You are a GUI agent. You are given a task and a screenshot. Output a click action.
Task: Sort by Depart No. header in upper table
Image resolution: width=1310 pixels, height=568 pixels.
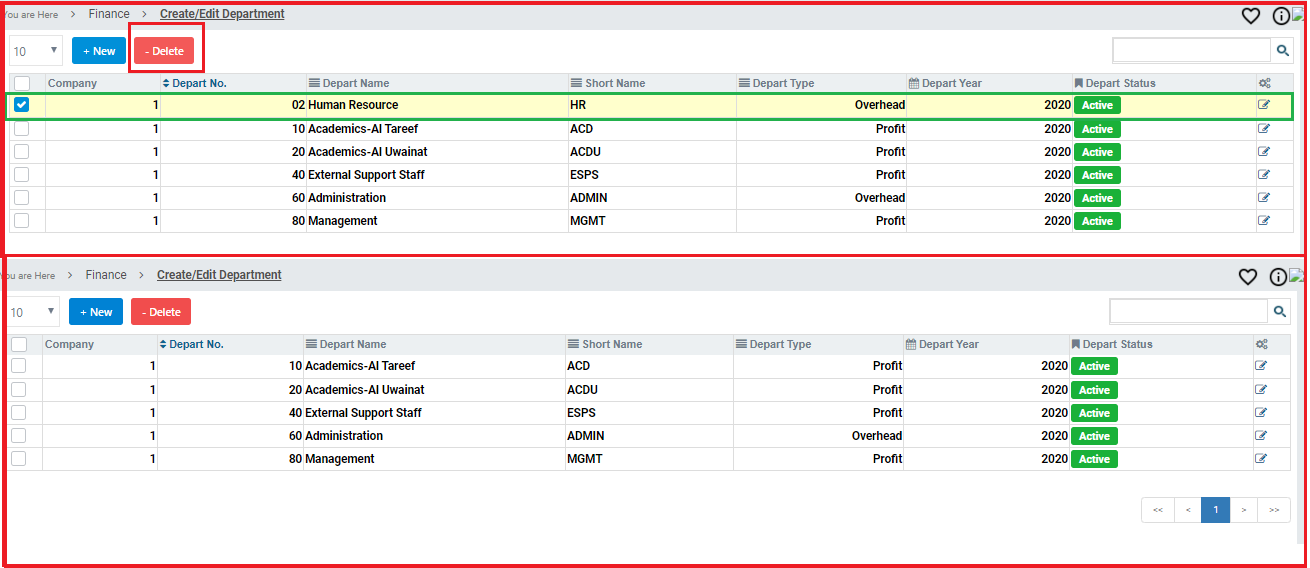[198, 83]
